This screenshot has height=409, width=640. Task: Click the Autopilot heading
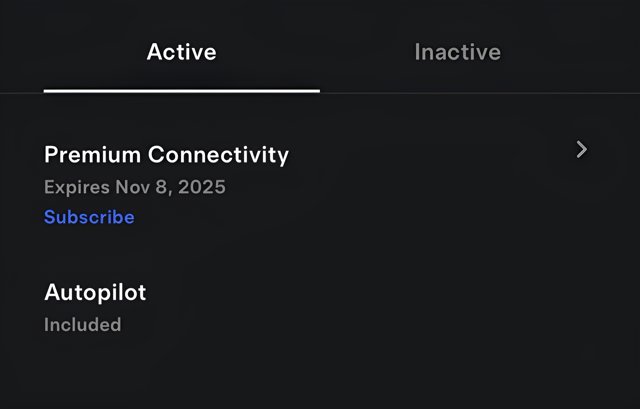[95, 293]
